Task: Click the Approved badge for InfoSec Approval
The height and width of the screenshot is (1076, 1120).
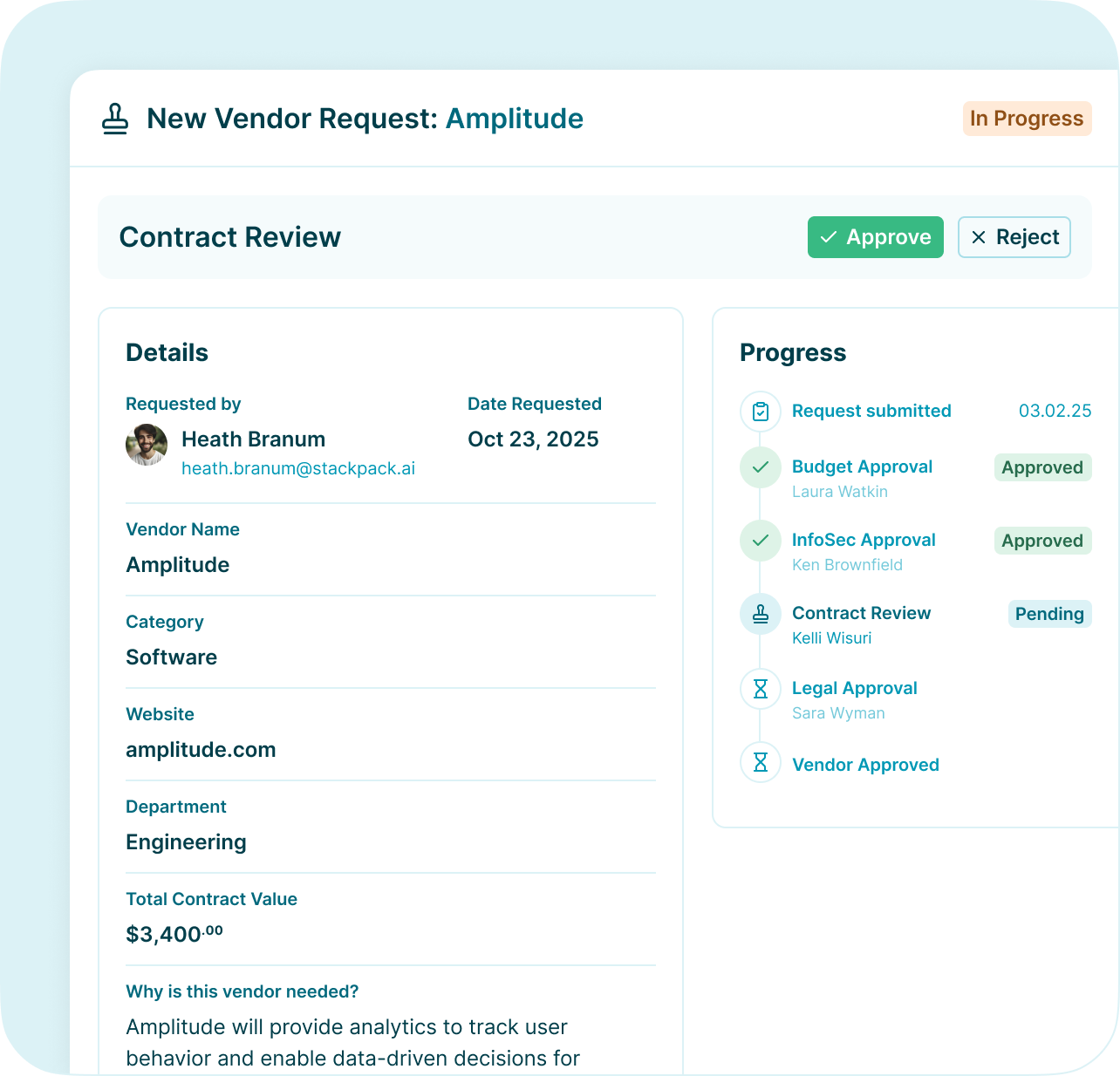Action: (1042, 541)
